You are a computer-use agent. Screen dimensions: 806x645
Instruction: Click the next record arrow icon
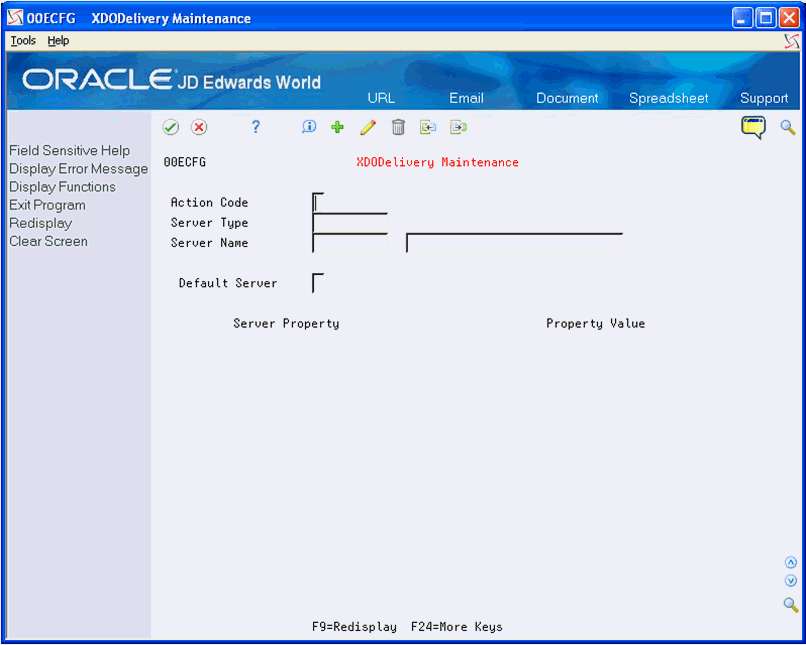point(458,127)
